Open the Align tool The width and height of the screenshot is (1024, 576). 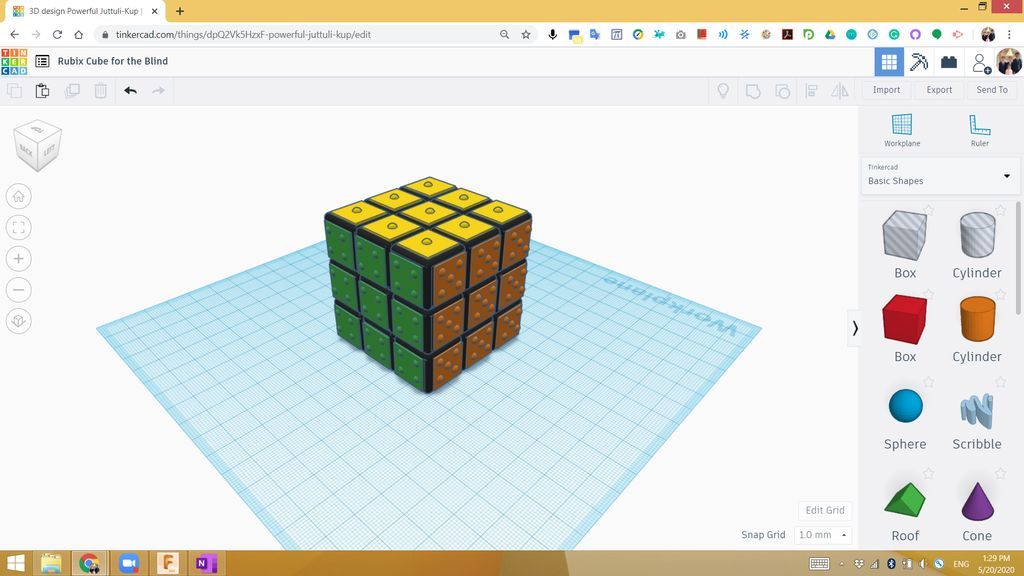[x=811, y=91]
